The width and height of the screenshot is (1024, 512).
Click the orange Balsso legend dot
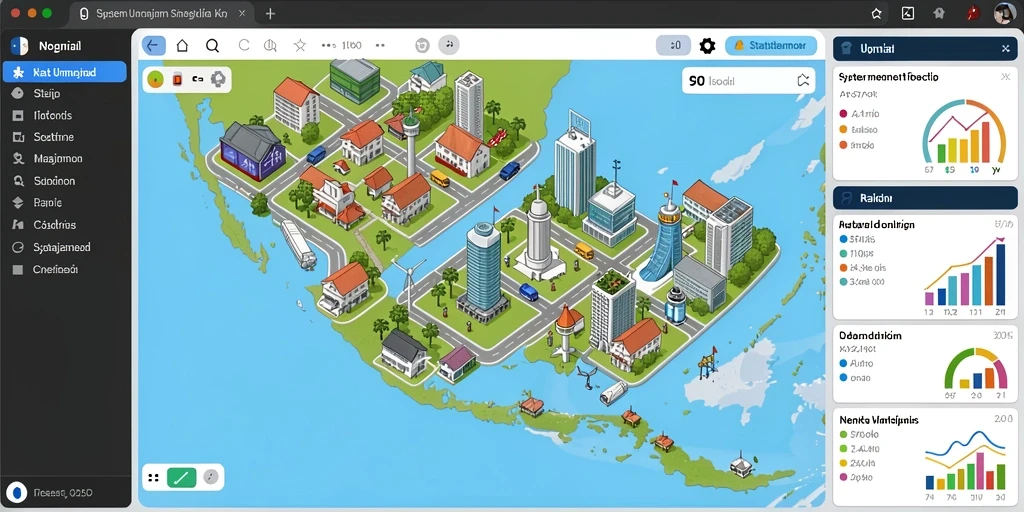coord(843,129)
